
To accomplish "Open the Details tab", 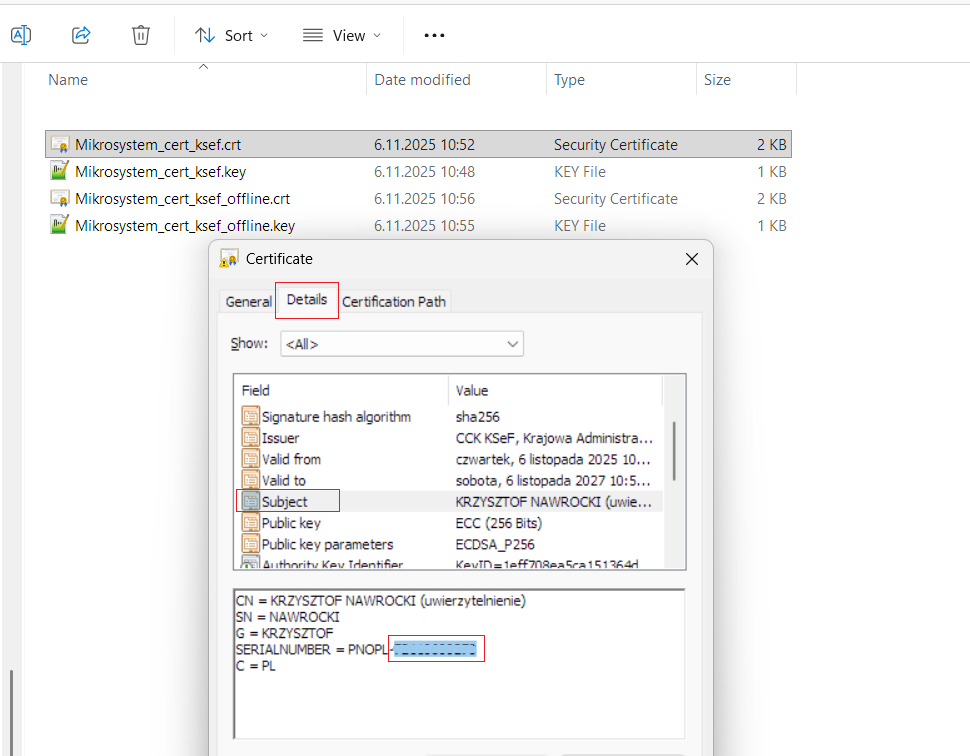I will point(307,300).
